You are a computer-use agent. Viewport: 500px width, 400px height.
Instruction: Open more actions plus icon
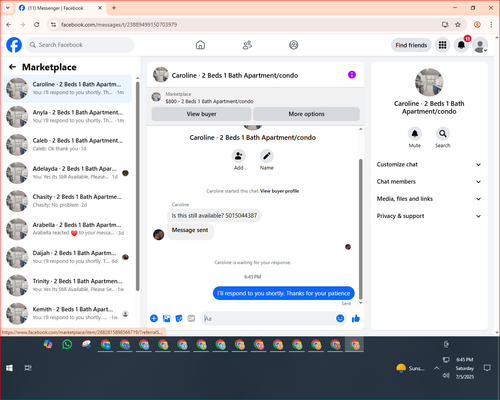coord(154,318)
